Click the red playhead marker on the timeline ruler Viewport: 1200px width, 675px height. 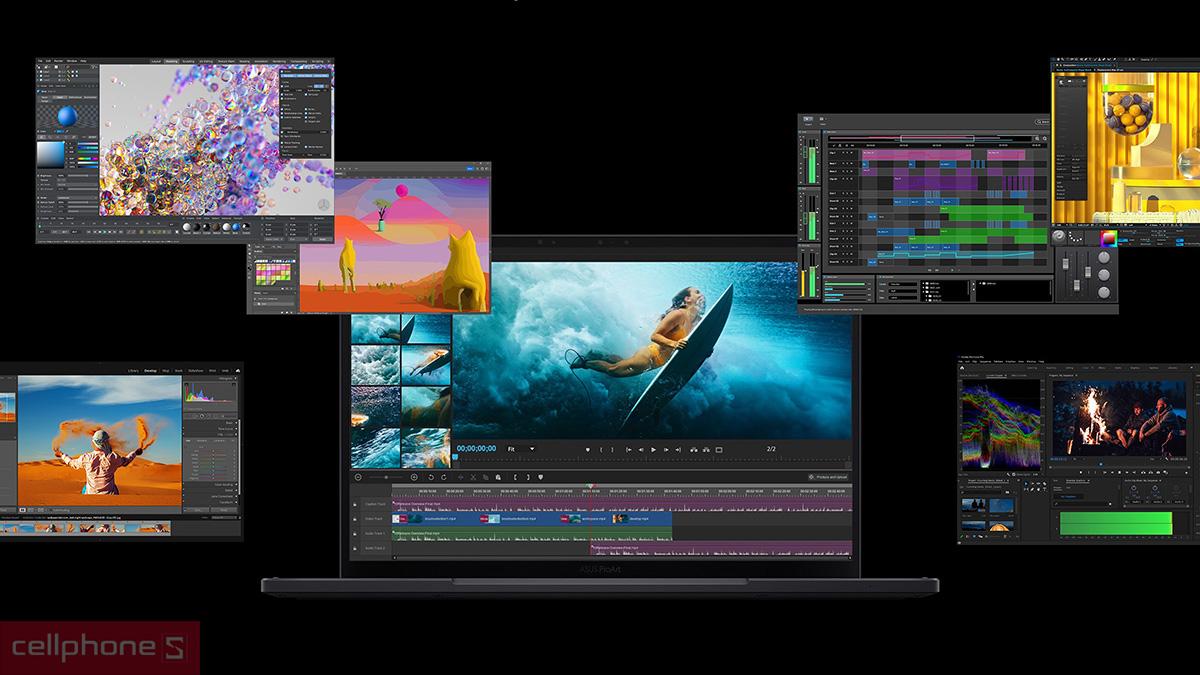click(x=591, y=486)
